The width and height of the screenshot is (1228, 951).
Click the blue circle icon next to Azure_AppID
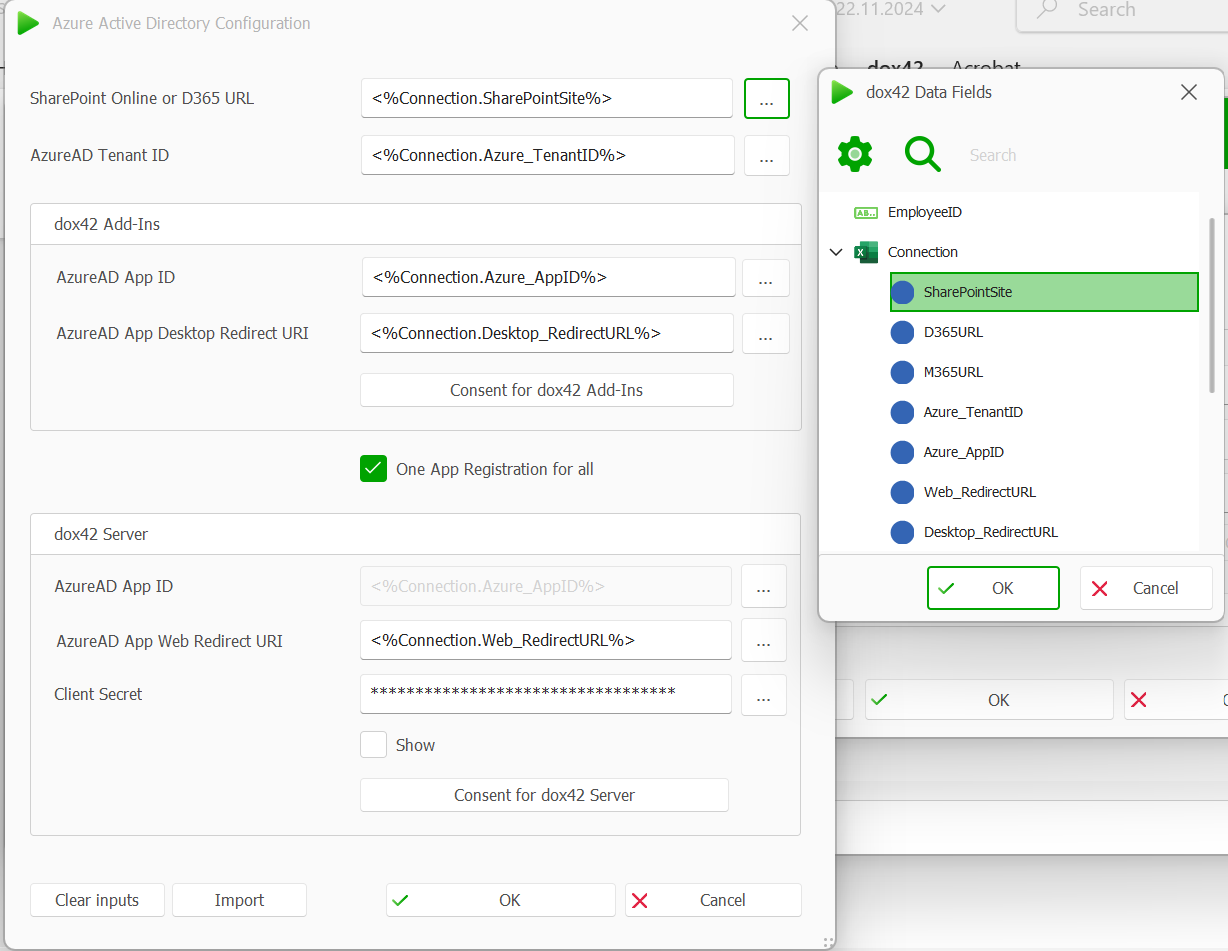tap(903, 452)
